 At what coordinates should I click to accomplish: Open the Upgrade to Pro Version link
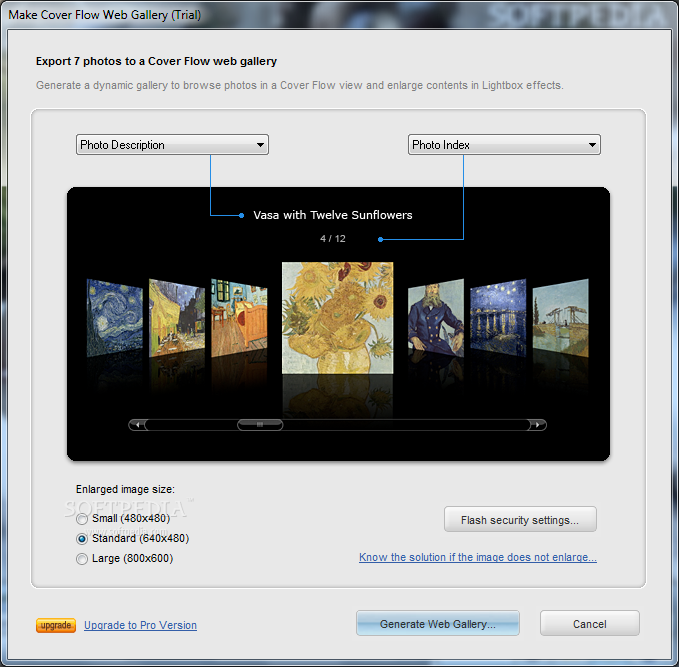click(140, 625)
